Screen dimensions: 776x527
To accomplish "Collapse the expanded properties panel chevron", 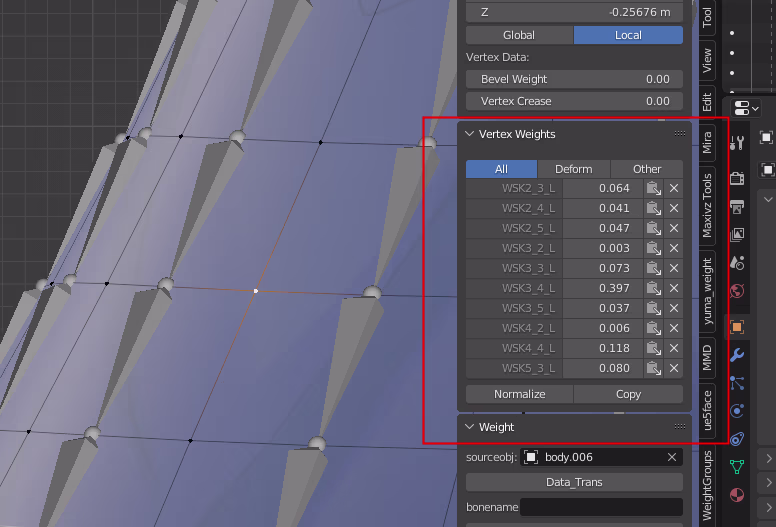I will 769,199.
